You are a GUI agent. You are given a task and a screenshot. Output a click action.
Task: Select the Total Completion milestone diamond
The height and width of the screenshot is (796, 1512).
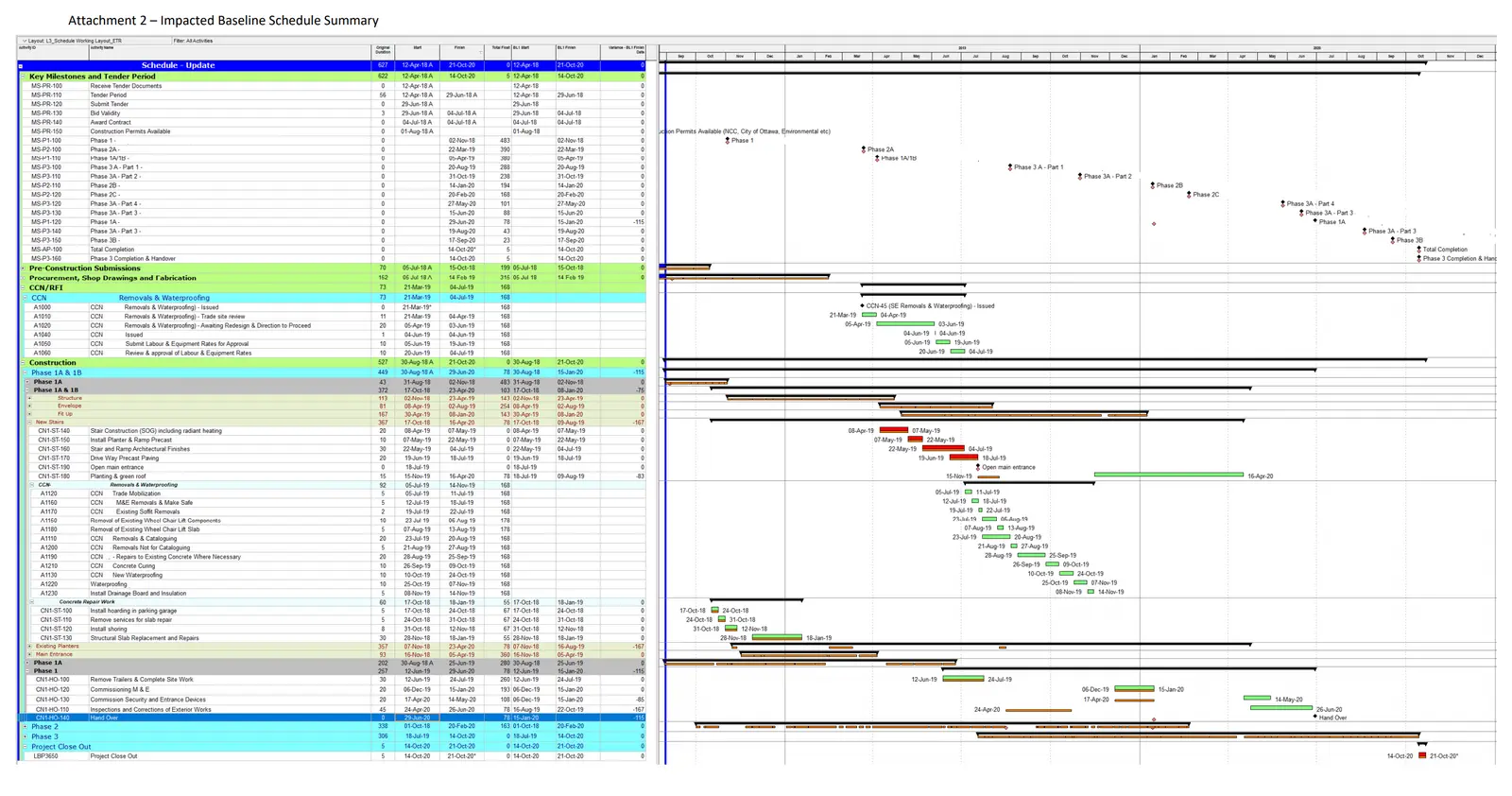click(x=1418, y=250)
